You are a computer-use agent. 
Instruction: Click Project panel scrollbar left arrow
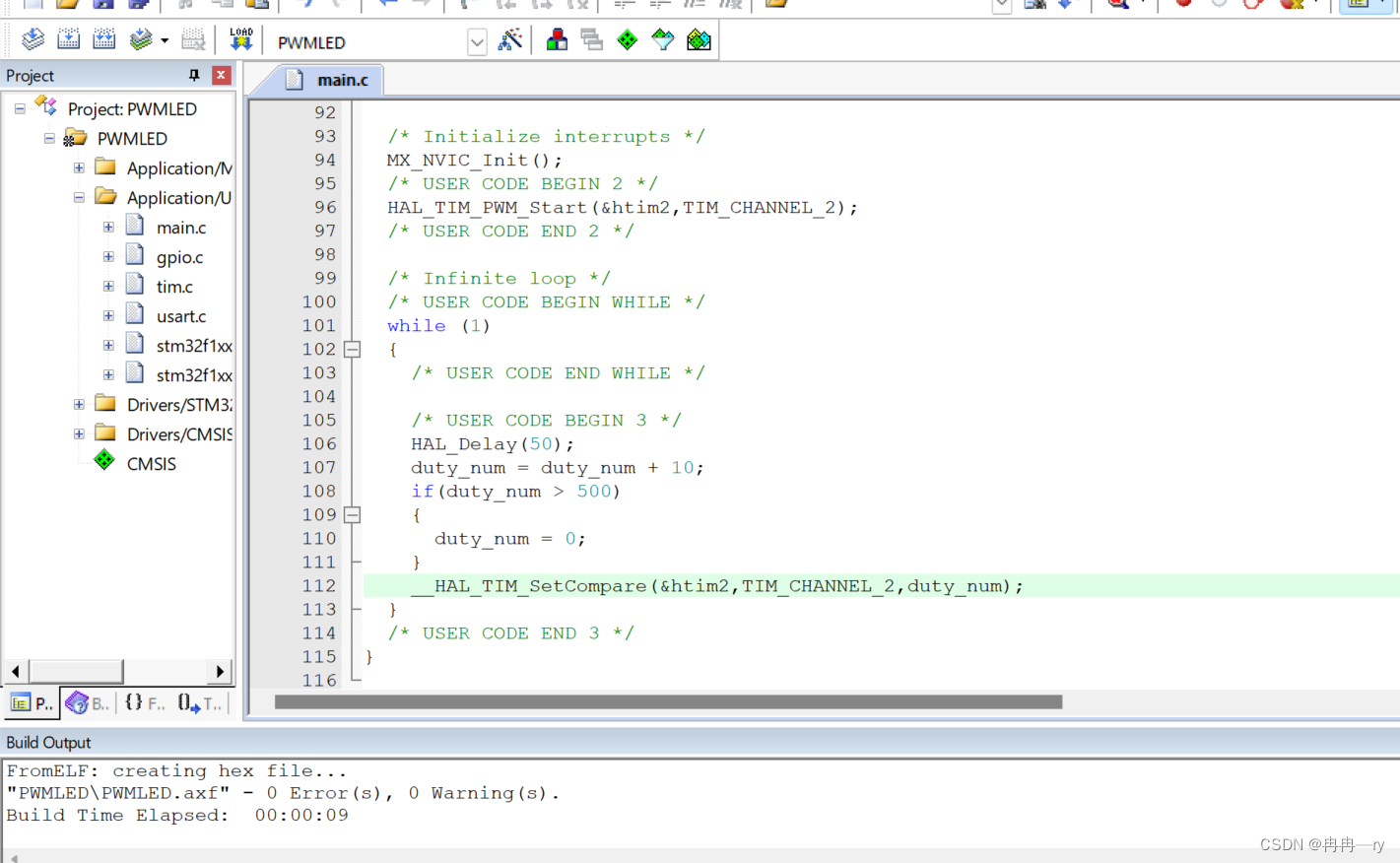pos(15,672)
